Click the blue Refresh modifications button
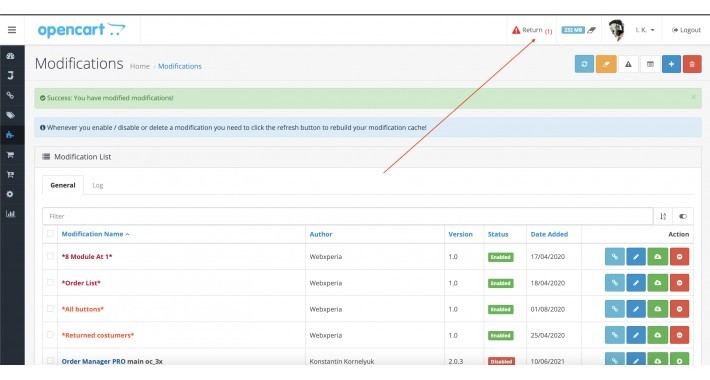Screen dimensions: 710x380 [x=584, y=64]
